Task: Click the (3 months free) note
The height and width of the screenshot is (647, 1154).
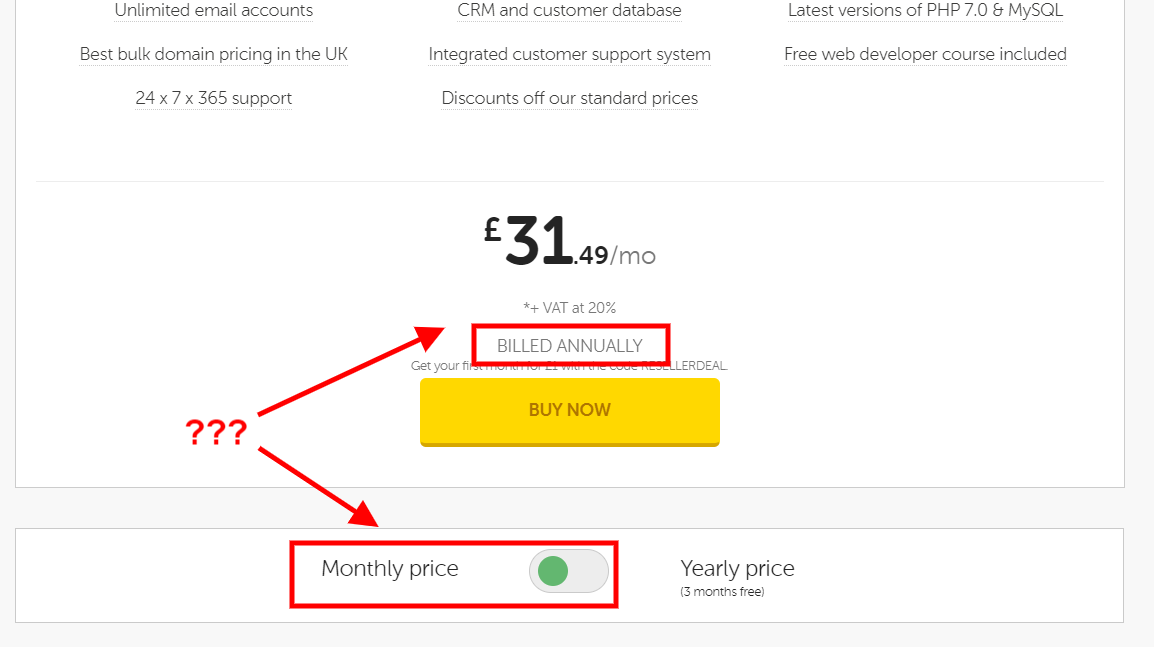Action: pyautogui.click(x=722, y=592)
